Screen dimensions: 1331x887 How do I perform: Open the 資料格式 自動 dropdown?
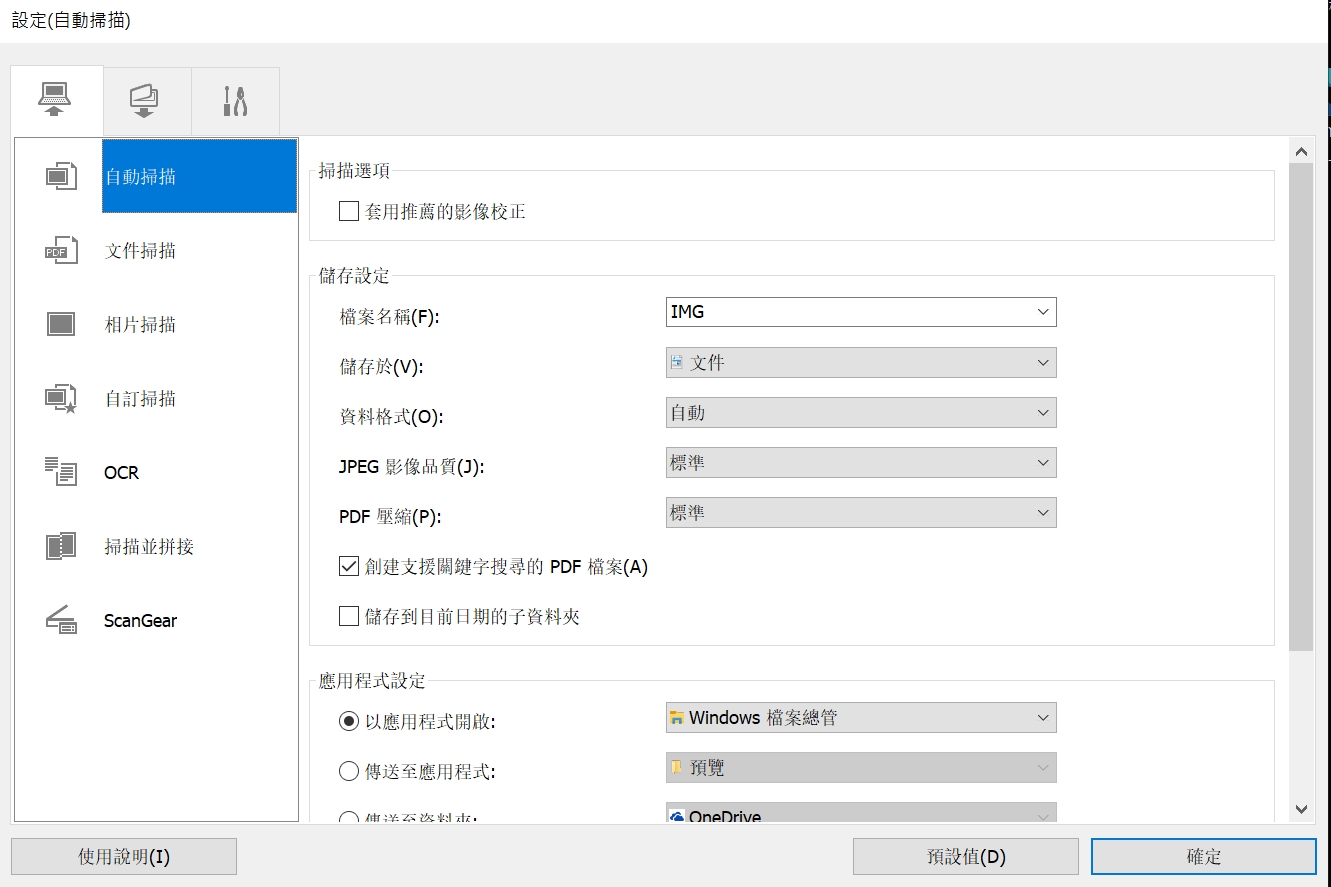(x=861, y=412)
